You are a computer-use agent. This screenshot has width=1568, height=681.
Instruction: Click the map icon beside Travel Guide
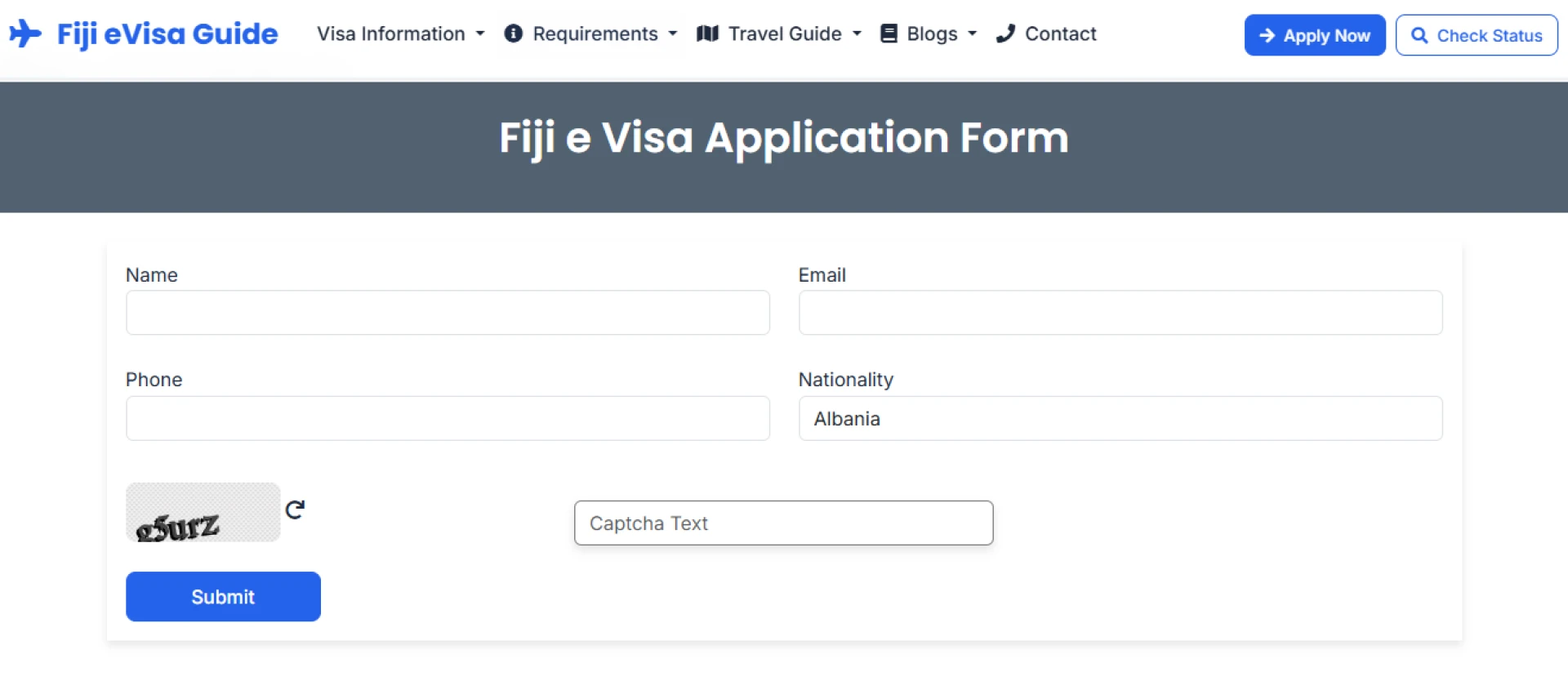pyautogui.click(x=707, y=33)
